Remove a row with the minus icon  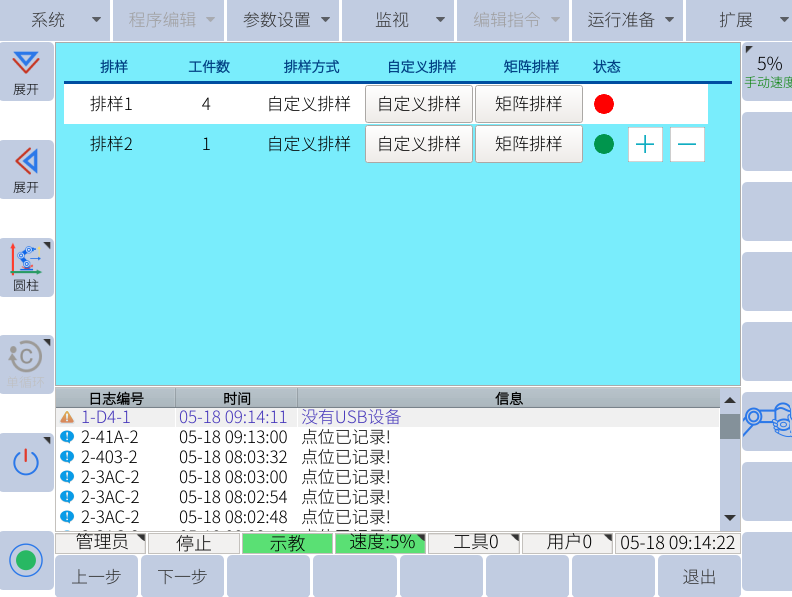(687, 144)
